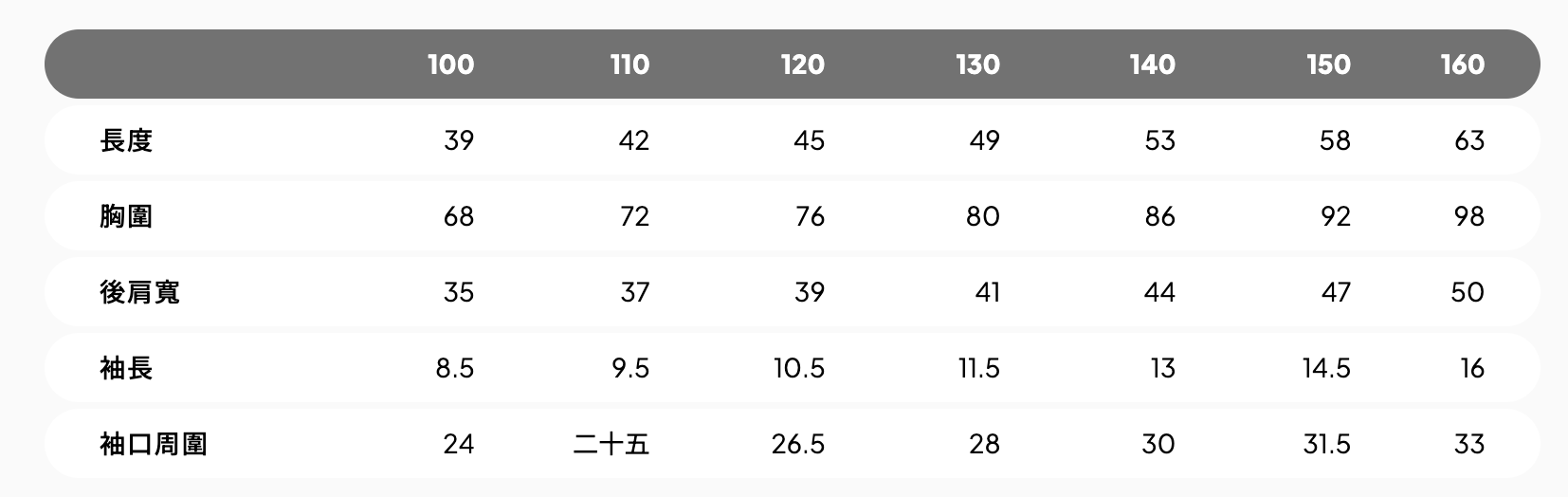Click the 二十五 cell in 袖口周圍 row
The width and height of the screenshot is (1568, 497).
click(x=611, y=444)
